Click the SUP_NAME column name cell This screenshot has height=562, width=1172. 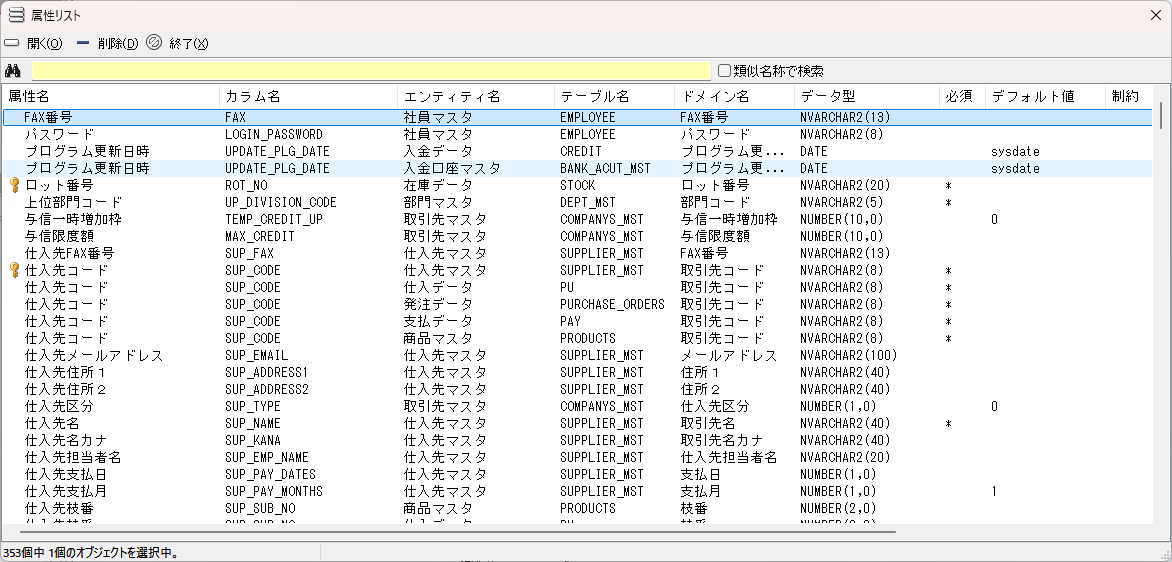(253, 424)
